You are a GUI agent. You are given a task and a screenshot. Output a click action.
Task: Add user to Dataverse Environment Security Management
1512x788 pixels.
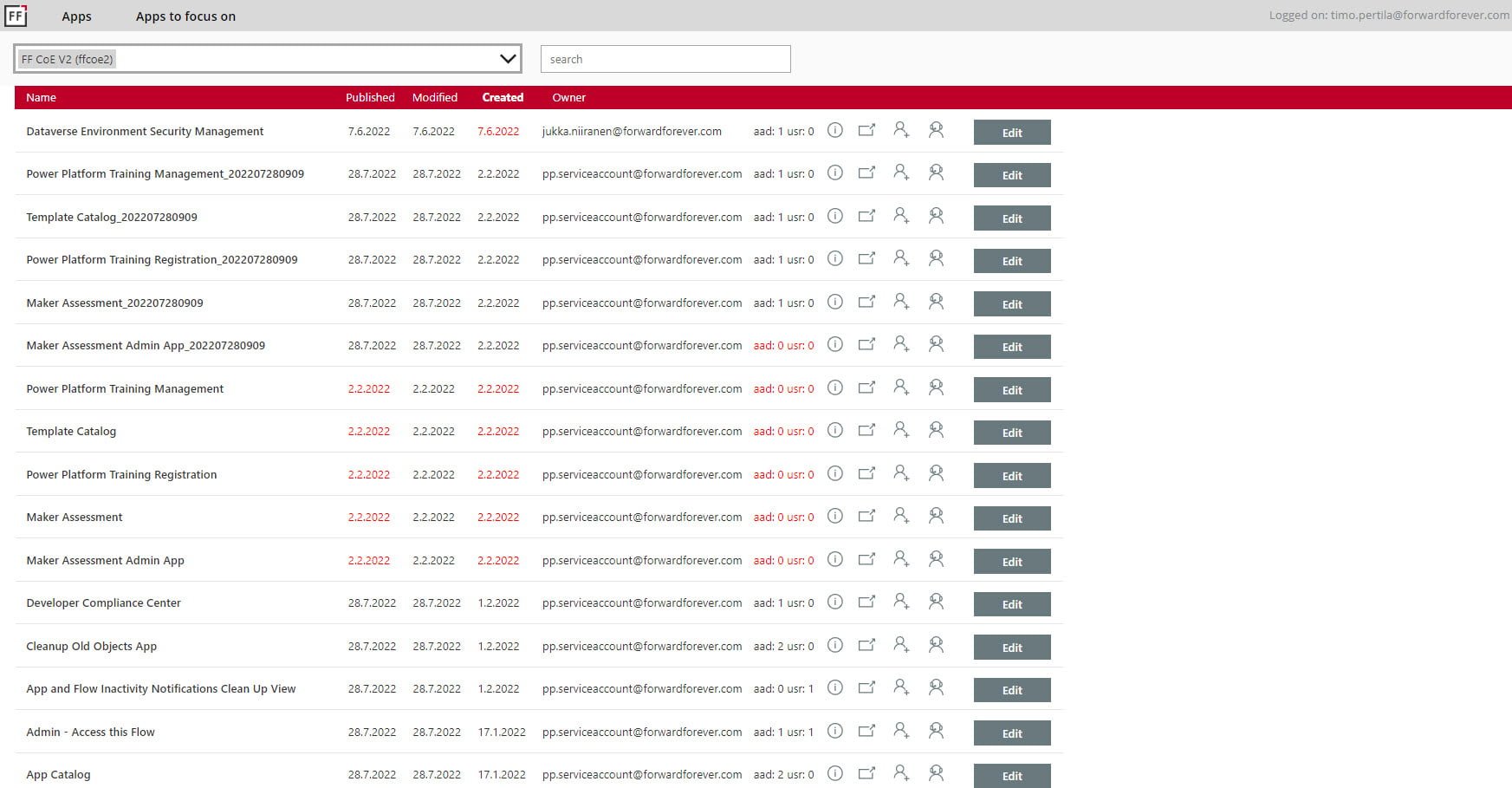pyautogui.click(x=901, y=130)
